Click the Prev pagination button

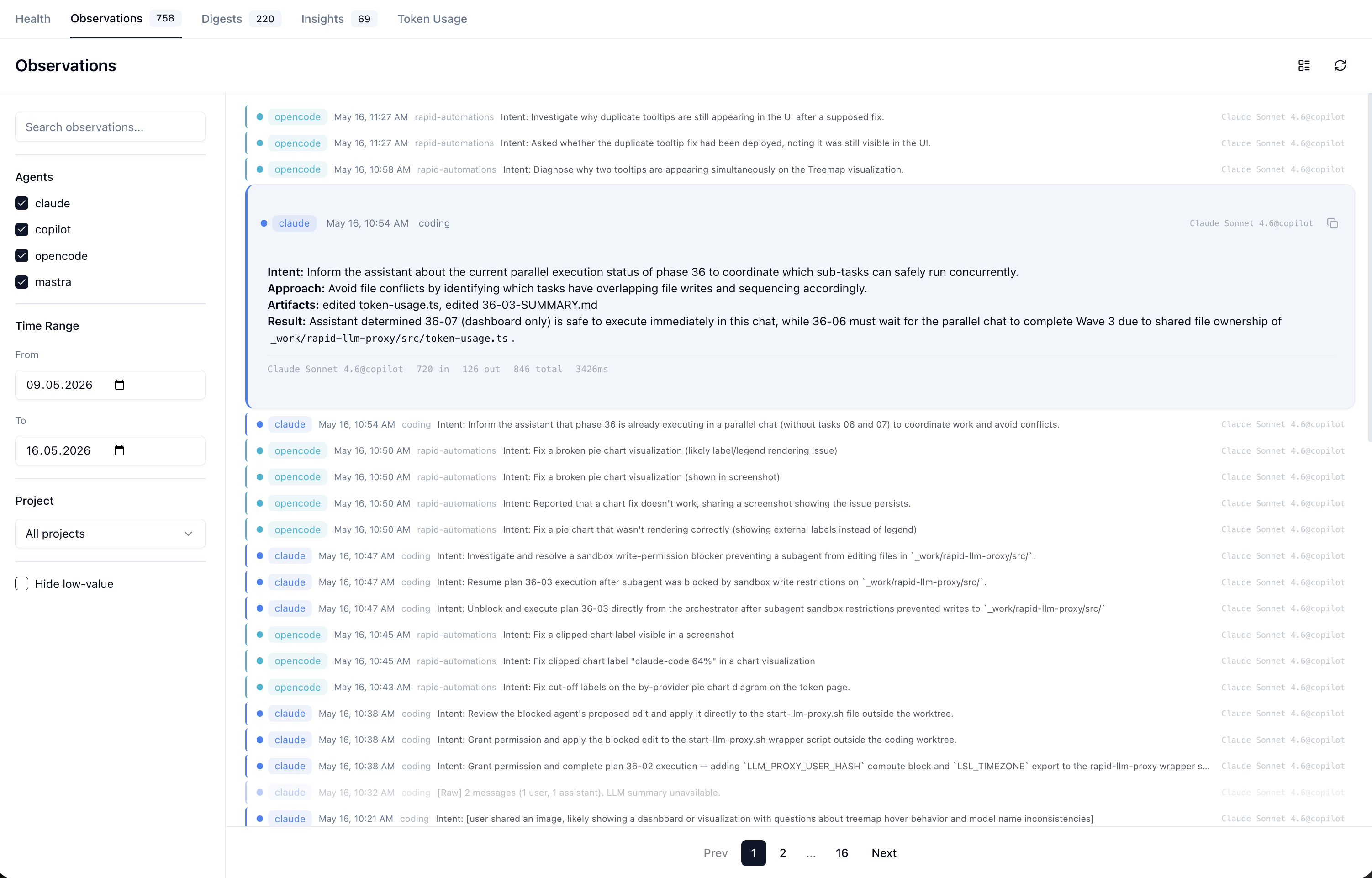point(715,853)
